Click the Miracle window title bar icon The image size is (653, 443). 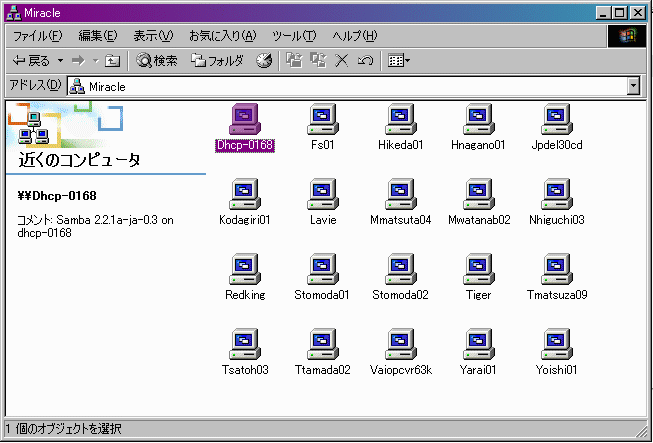[14, 13]
